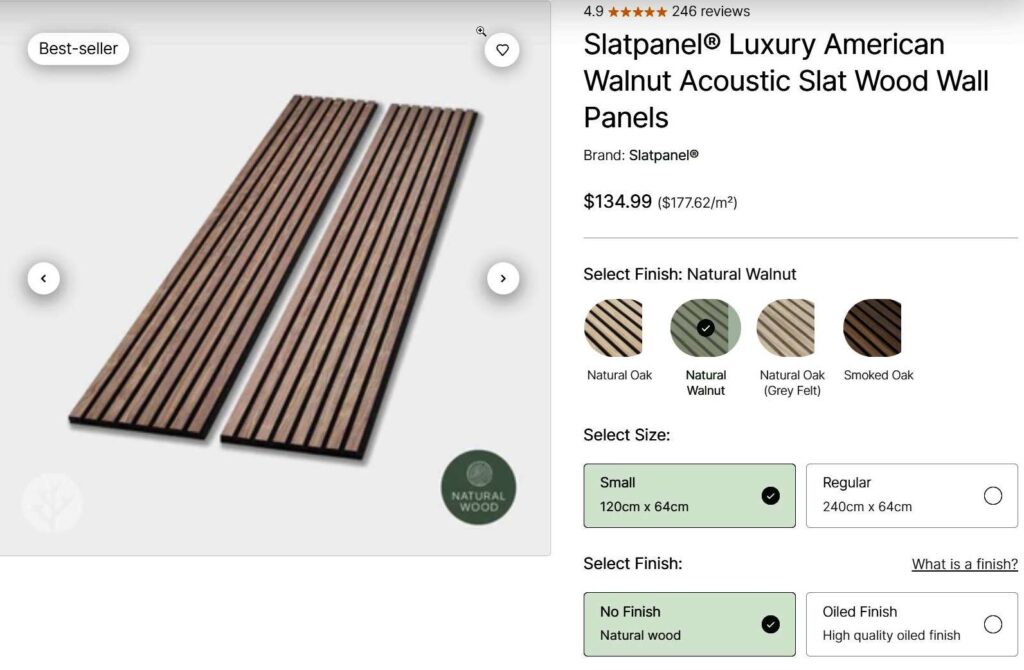Show next product image with right arrow

tap(503, 279)
